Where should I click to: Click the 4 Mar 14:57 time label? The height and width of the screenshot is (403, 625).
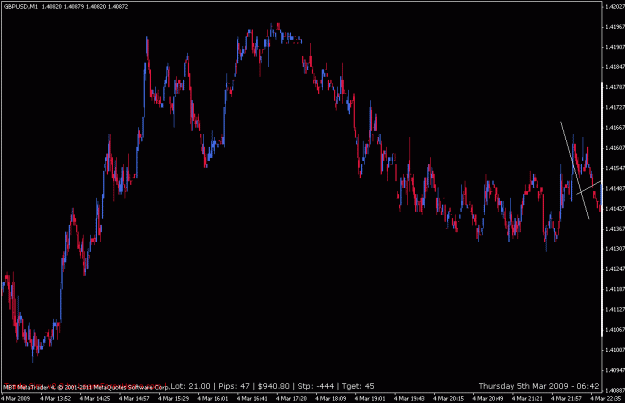(134, 398)
